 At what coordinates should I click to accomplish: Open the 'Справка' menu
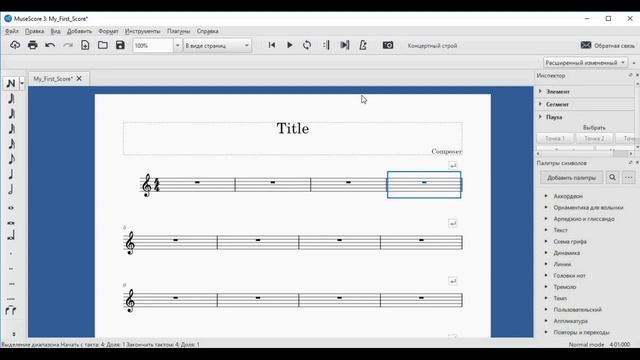207,31
